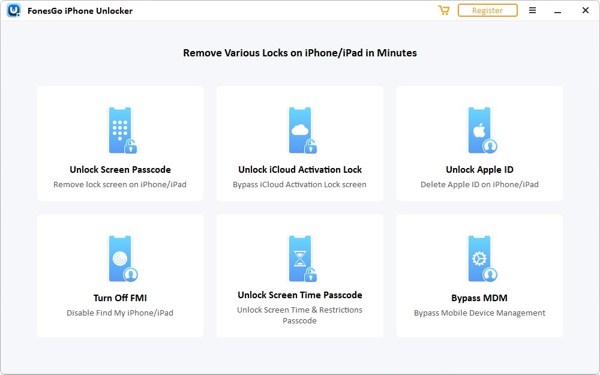The width and height of the screenshot is (600, 375).
Task: Click the Unlock Screen Passcode title
Action: (x=120, y=170)
